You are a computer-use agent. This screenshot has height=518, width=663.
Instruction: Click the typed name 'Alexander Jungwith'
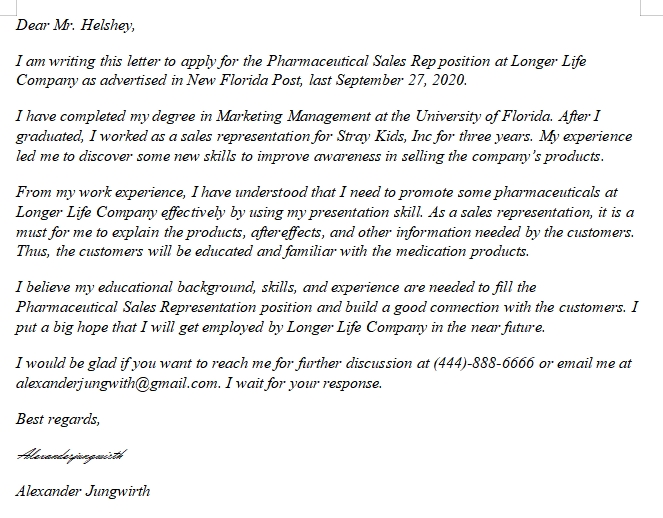point(83,491)
